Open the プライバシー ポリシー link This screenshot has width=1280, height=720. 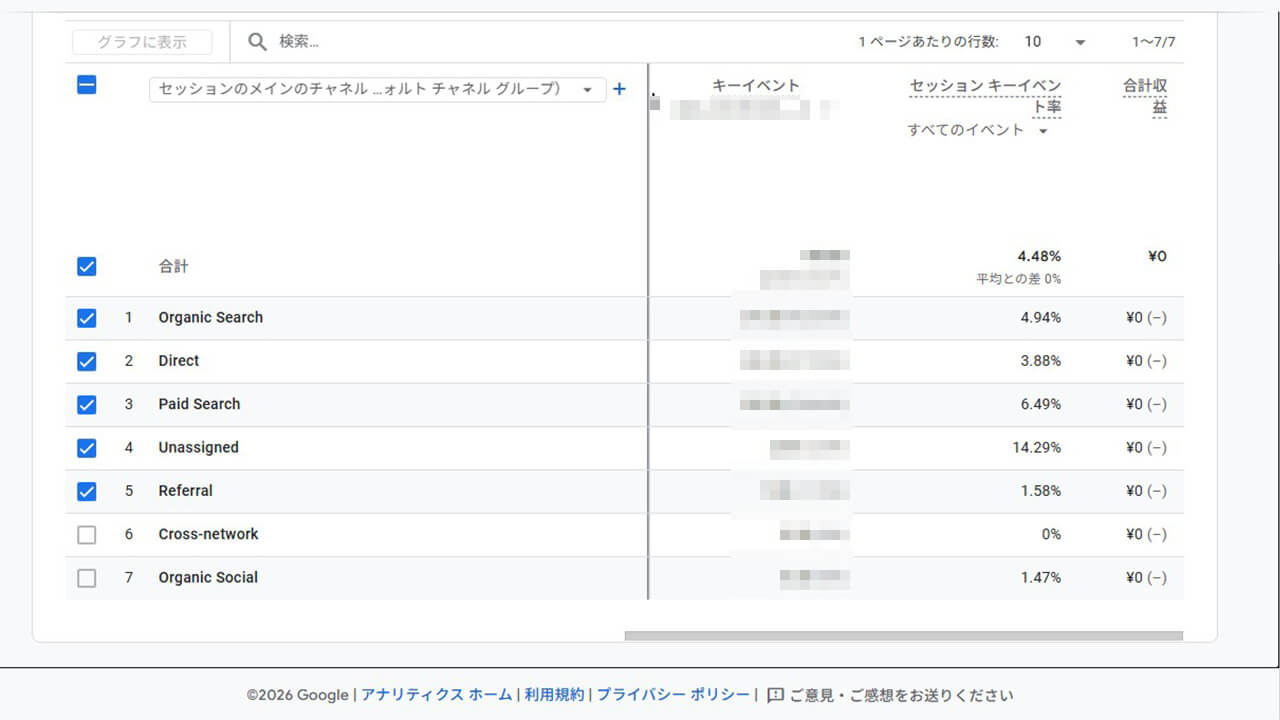point(673,695)
